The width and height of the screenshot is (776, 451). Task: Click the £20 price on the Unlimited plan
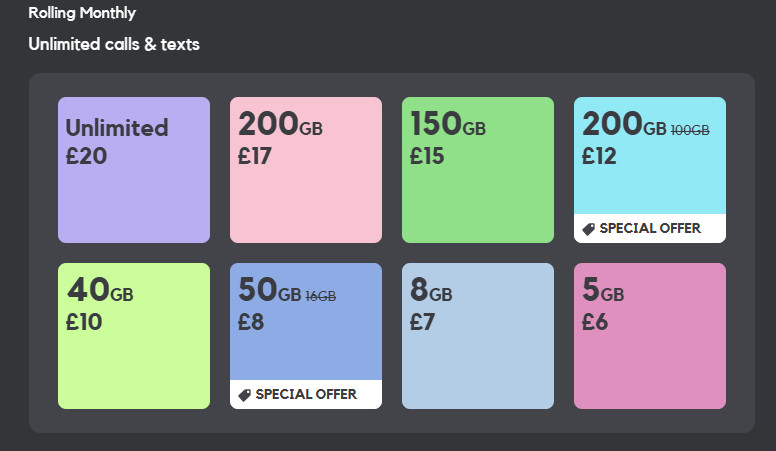point(86,156)
